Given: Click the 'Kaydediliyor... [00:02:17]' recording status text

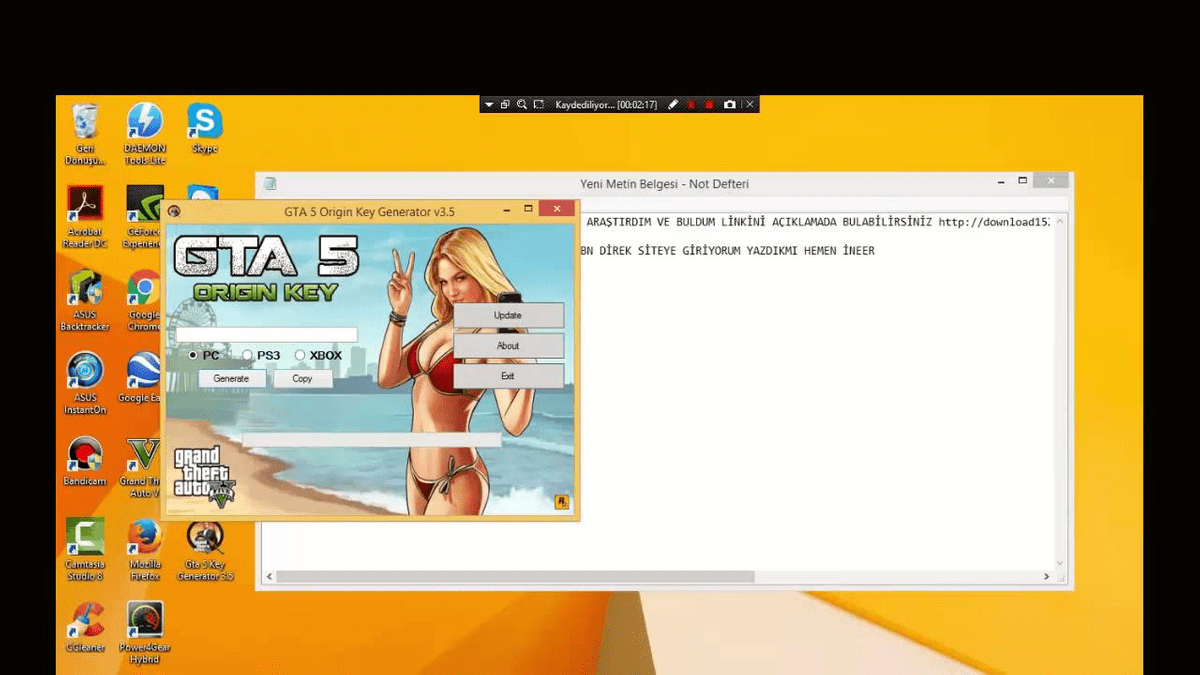Looking at the screenshot, I should point(606,104).
